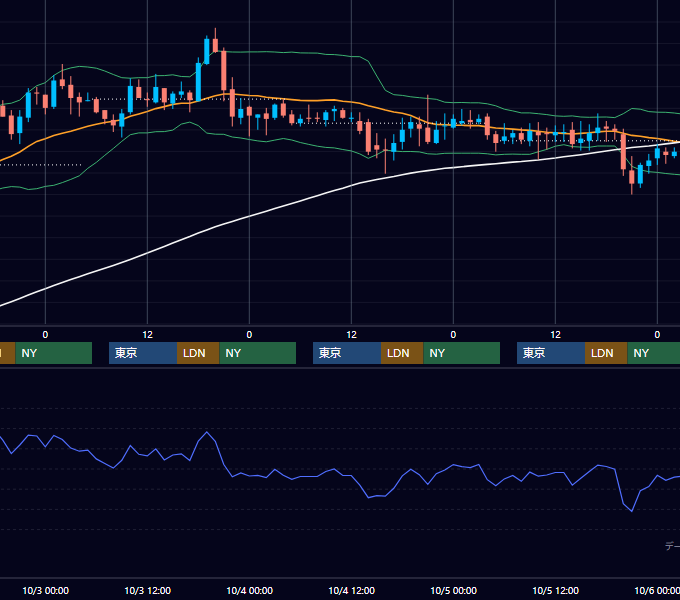
Task: Click hour label 0 above 10/5 00:00
Action: pyautogui.click(x=453, y=335)
